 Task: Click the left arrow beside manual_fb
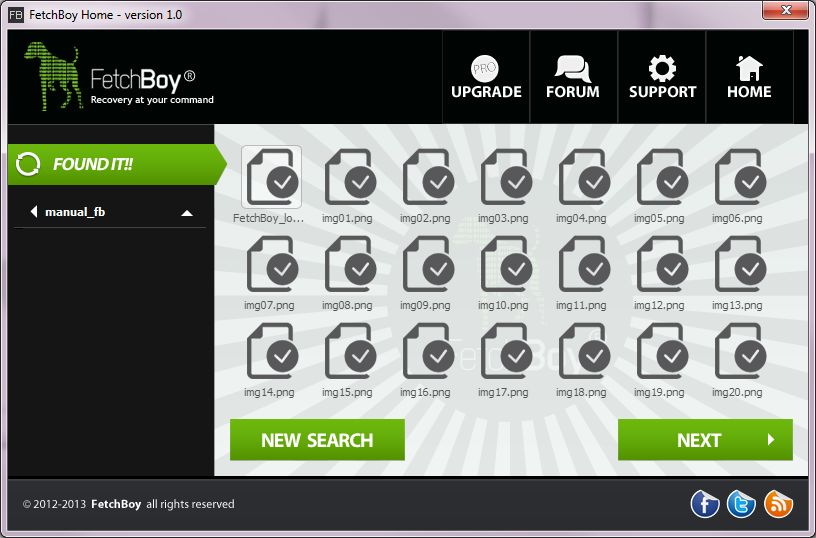(34, 212)
